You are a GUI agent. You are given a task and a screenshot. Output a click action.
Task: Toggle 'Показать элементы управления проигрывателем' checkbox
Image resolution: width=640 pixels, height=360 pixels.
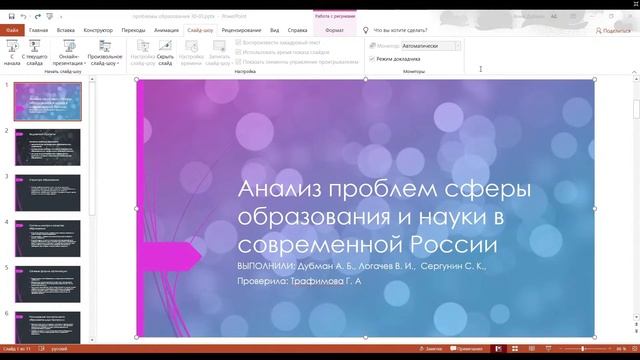pyautogui.click(x=238, y=62)
